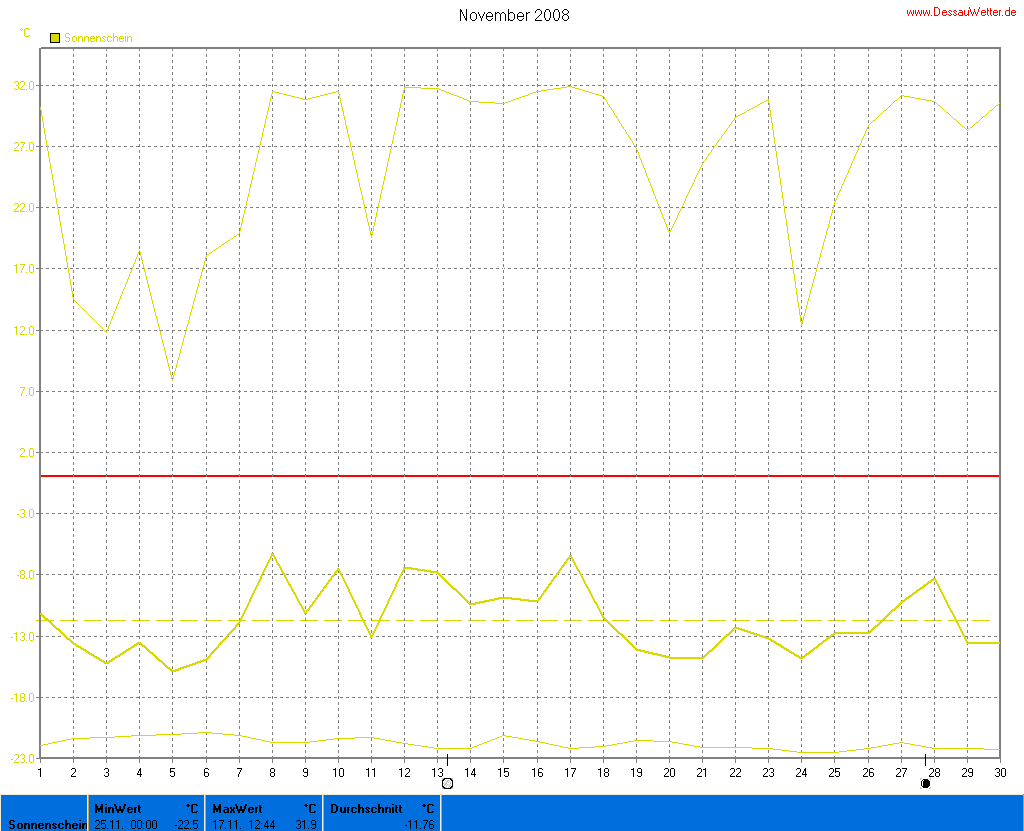Click the yellow Sonnenschein legend swatch

[x=55, y=38]
